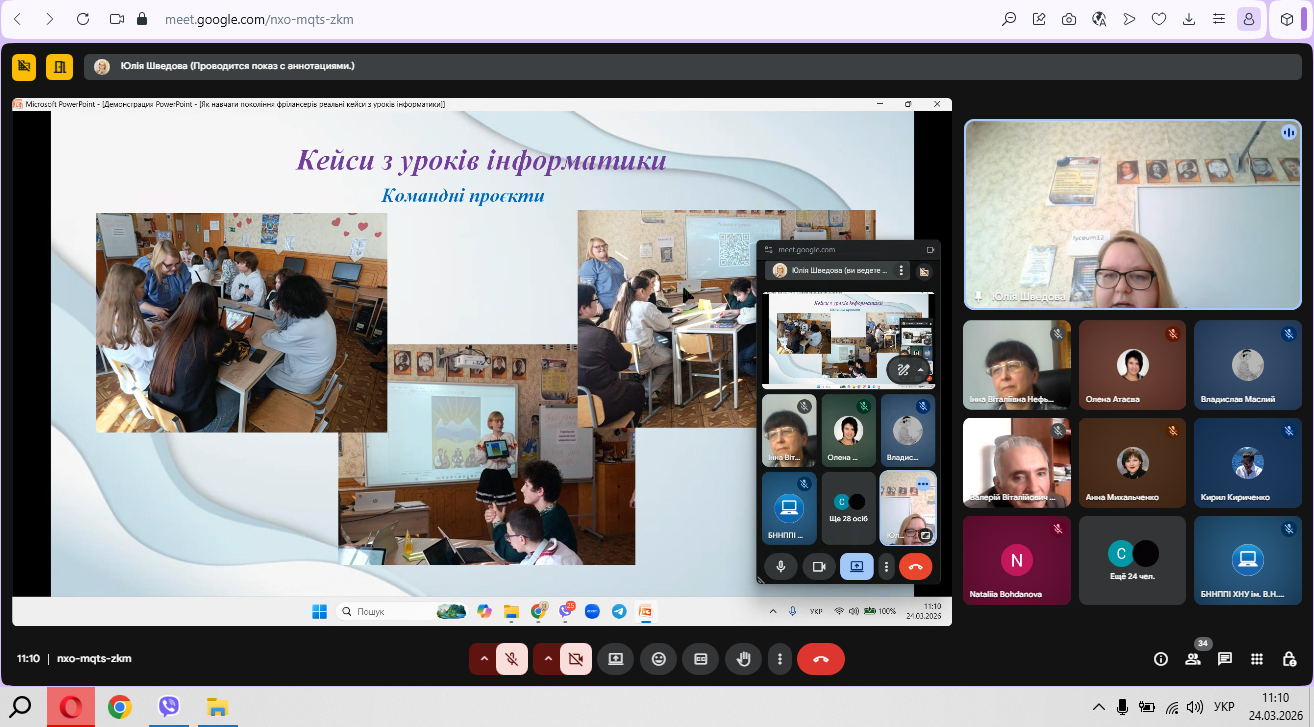1314x727 pixels.
Task: Turn on the camera in Meet toolbar
Action: [x=575, y=659]
